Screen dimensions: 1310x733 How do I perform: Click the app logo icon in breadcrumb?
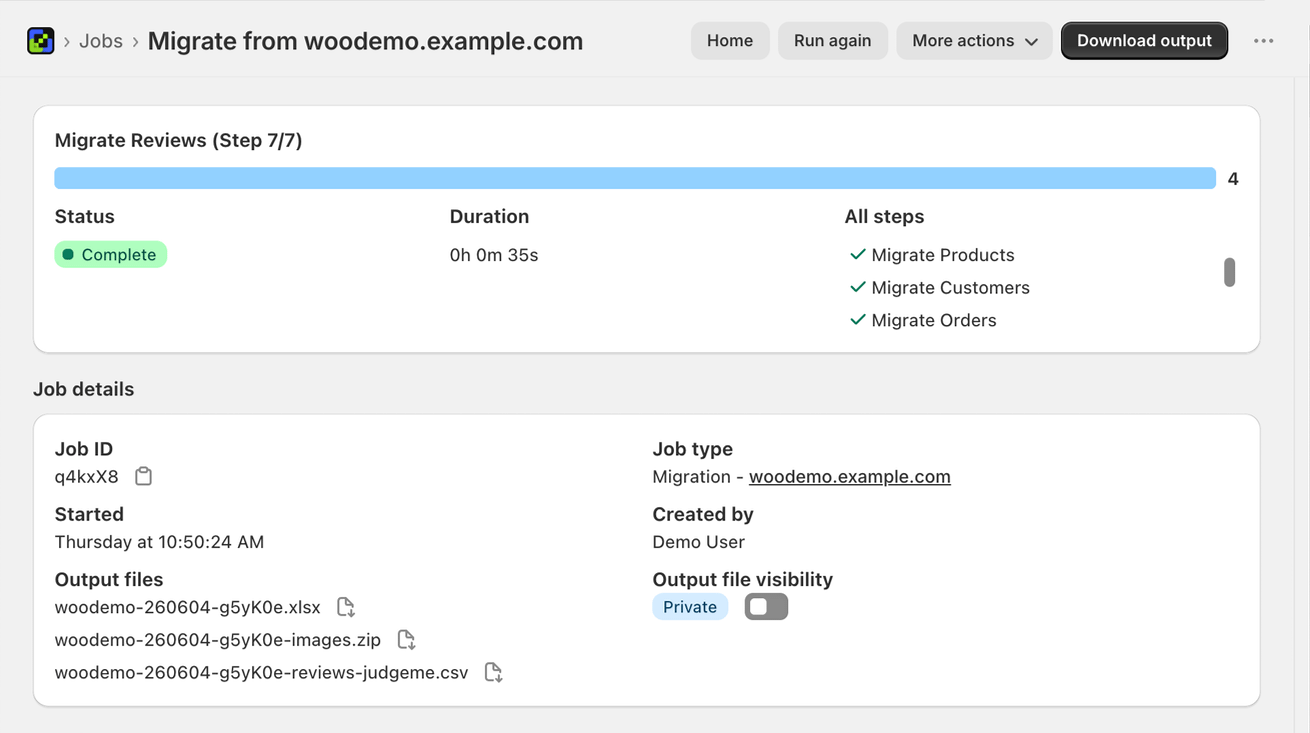click(x=41, y=41)
